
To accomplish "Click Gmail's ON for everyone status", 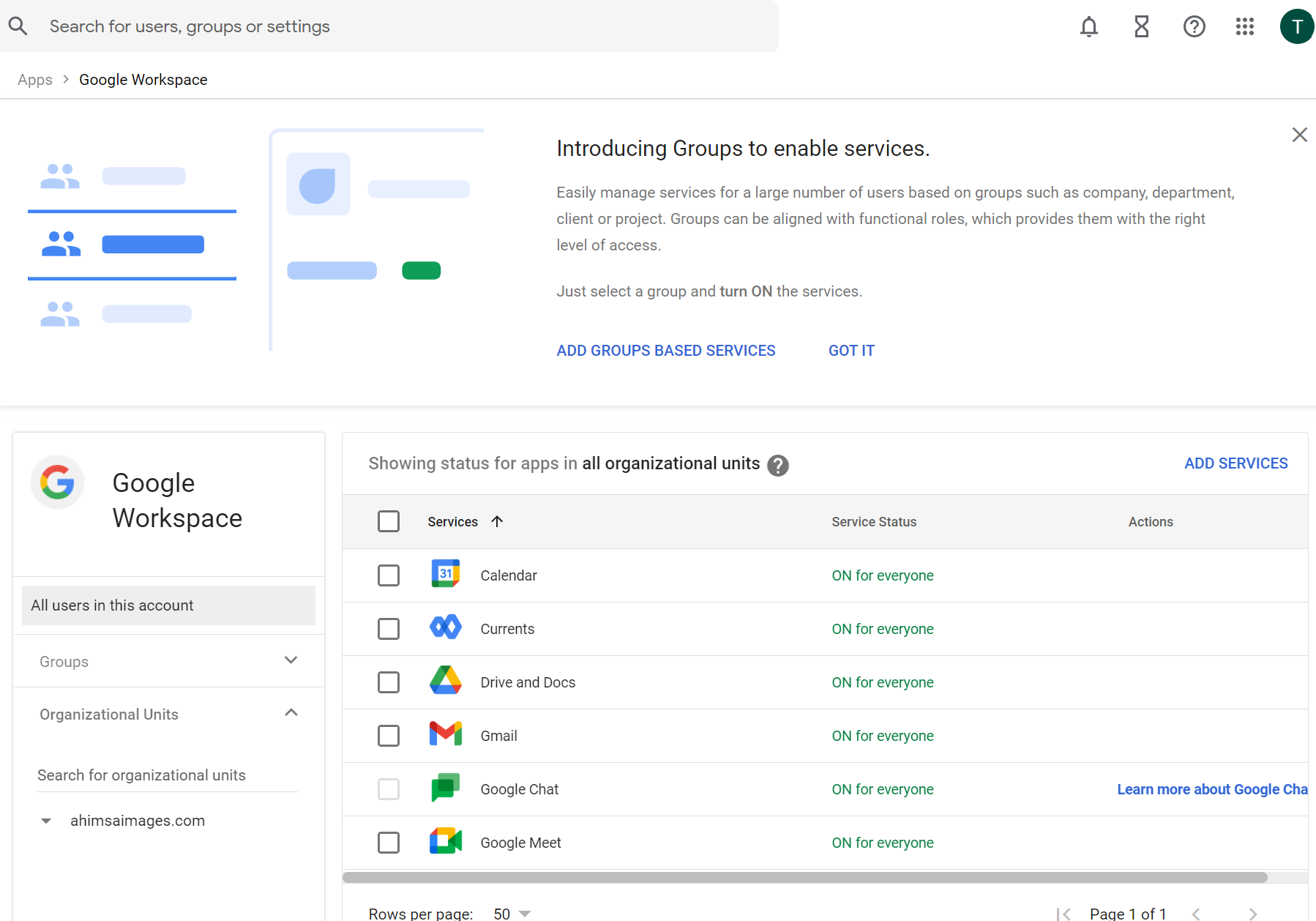I will tap(883, 736).
